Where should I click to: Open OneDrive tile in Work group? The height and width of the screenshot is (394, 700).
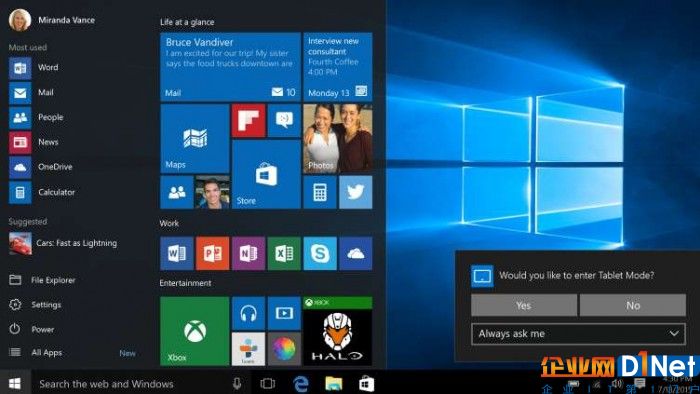click(355, 253)
